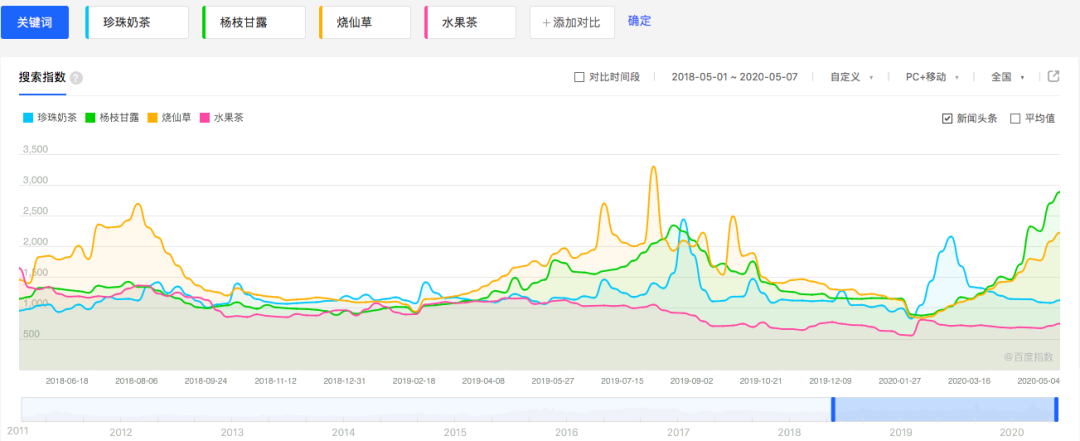
Task: Click the 确定 confirm link
Action: pos(639,21)
